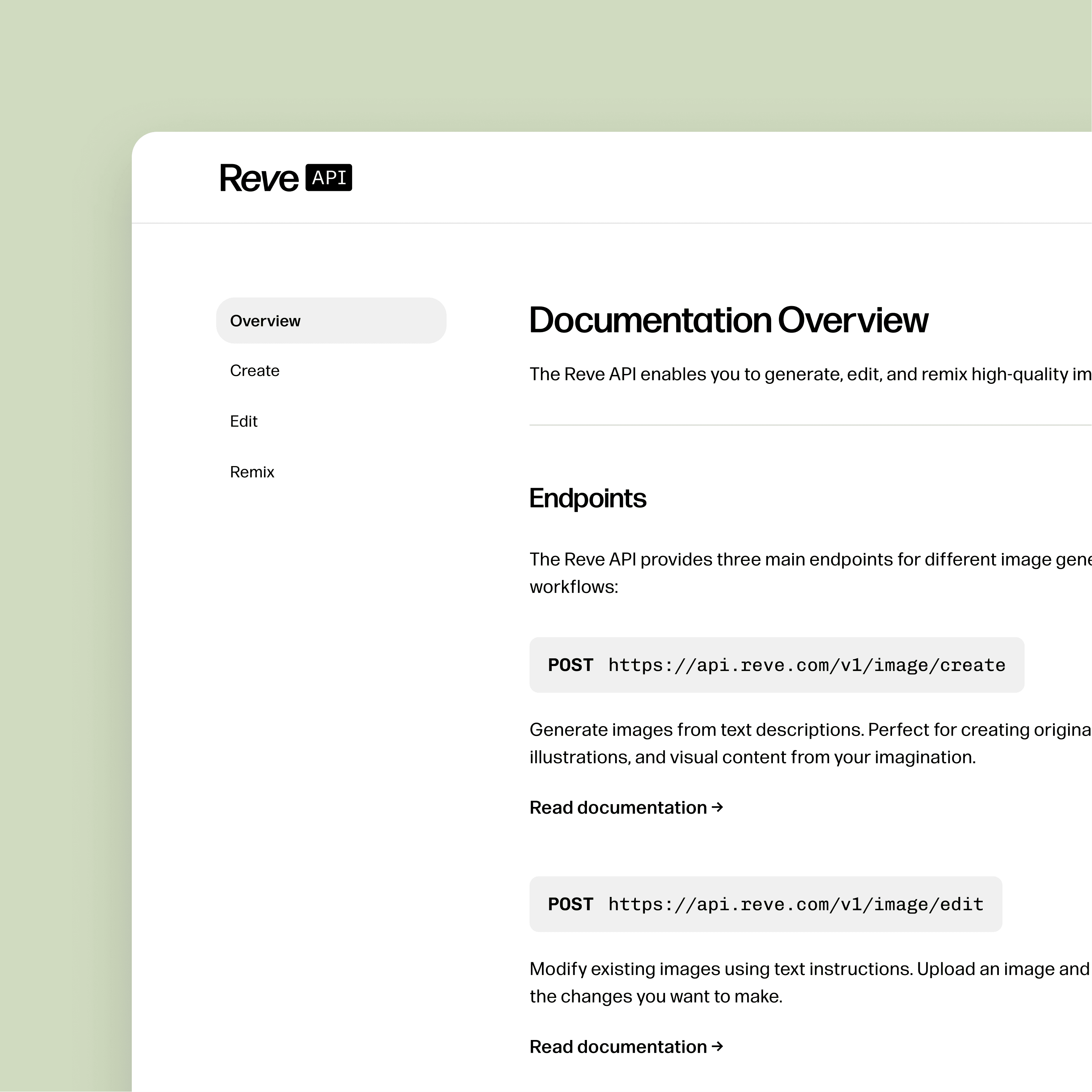Navigate to Remix in the sidebar

252,472
